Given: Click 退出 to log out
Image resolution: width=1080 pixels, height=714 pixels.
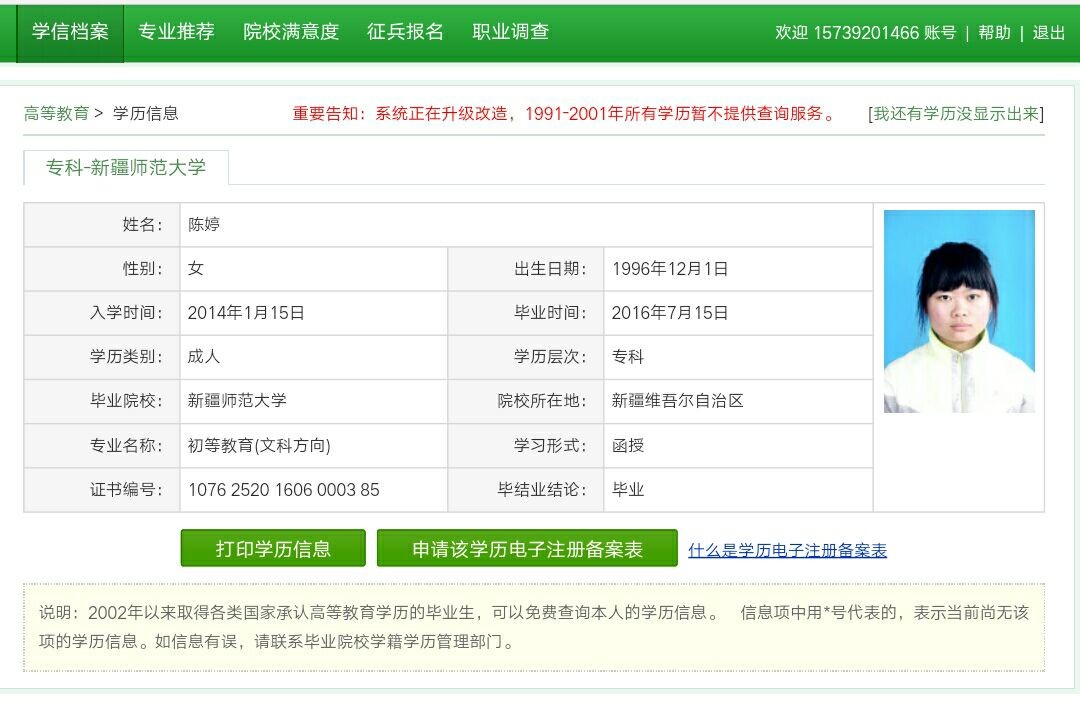Looking at the screenshot, I should pos(1048,32).
